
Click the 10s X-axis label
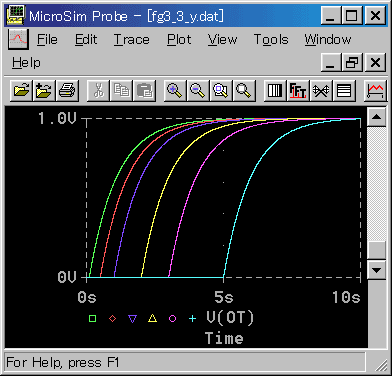346,297
